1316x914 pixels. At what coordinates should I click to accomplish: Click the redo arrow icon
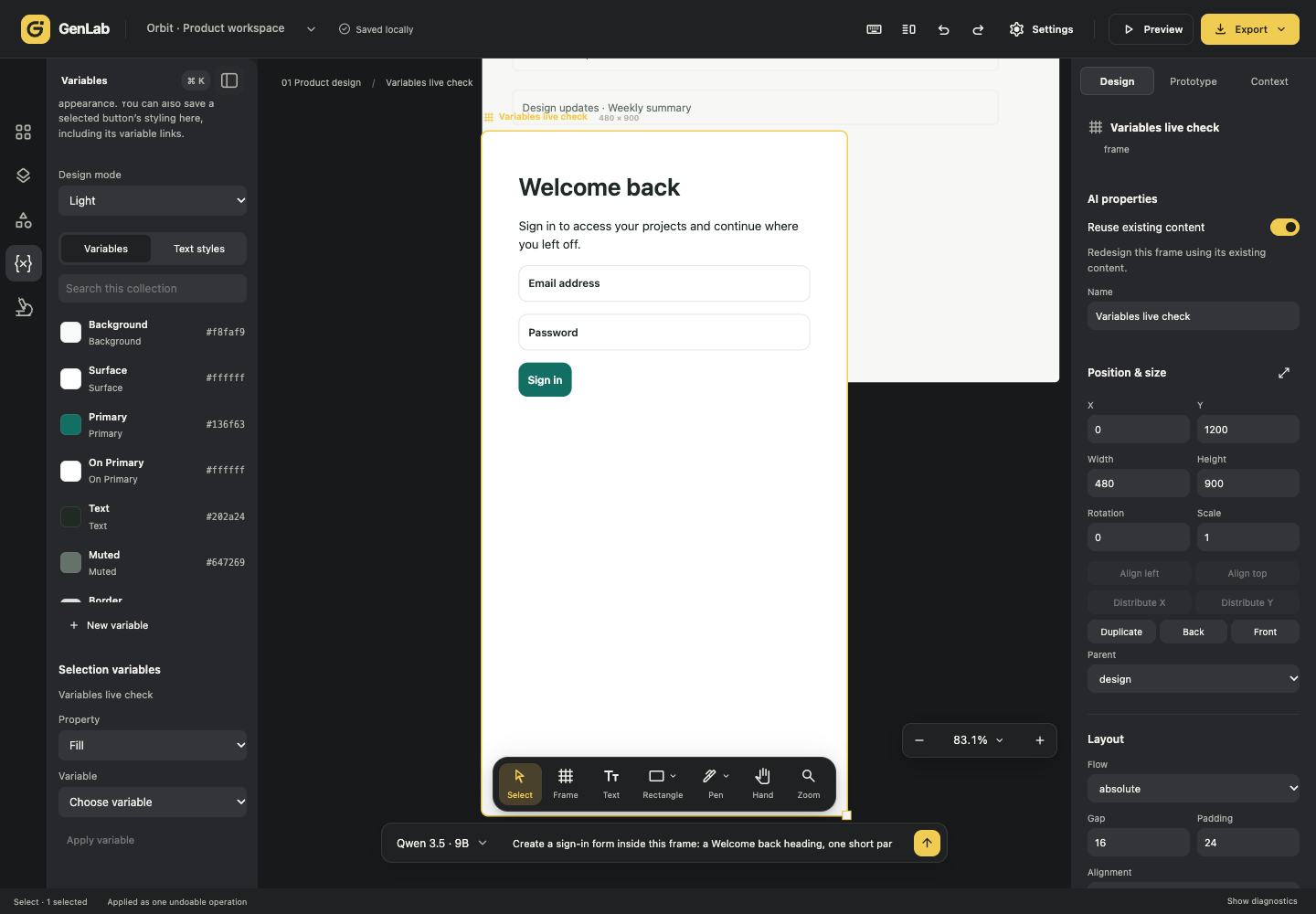pos(978,29)
